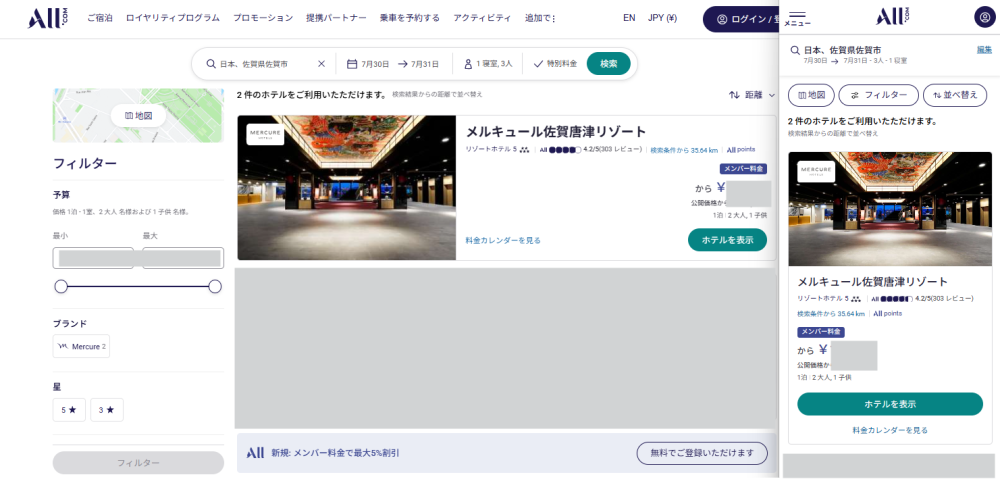Click desktop 検索条件から 35.64 km link

click(x=684, y=151)
